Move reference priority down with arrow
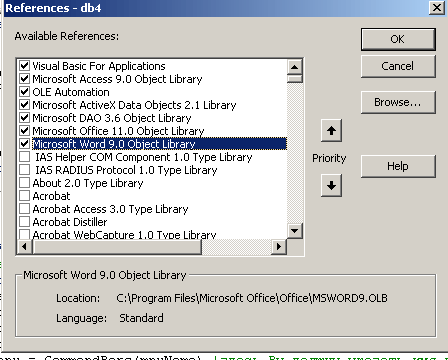The width and height of the screenshot is (448, 360). [331, 185]
